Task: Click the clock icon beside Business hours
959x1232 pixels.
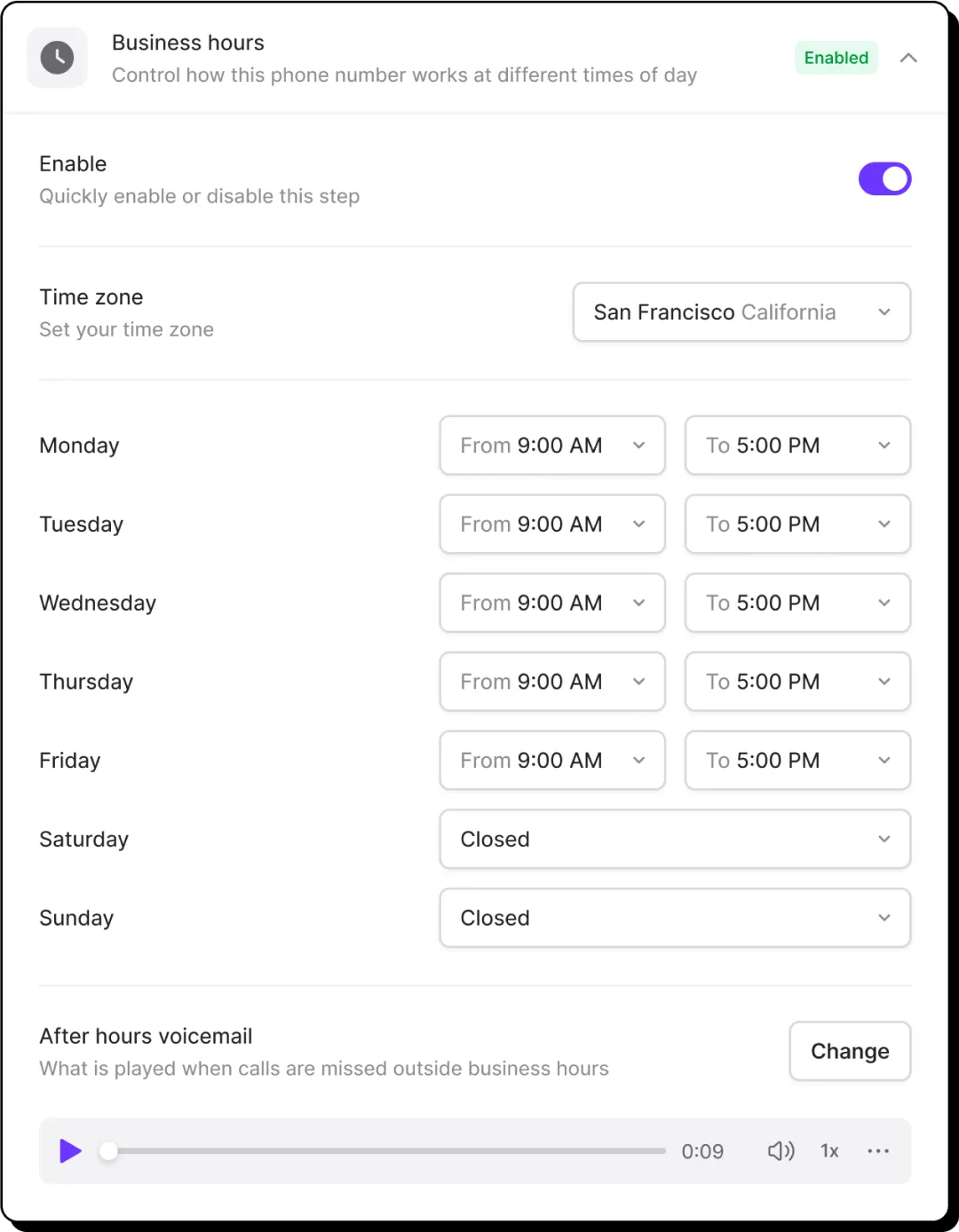Action: point(57,57)
